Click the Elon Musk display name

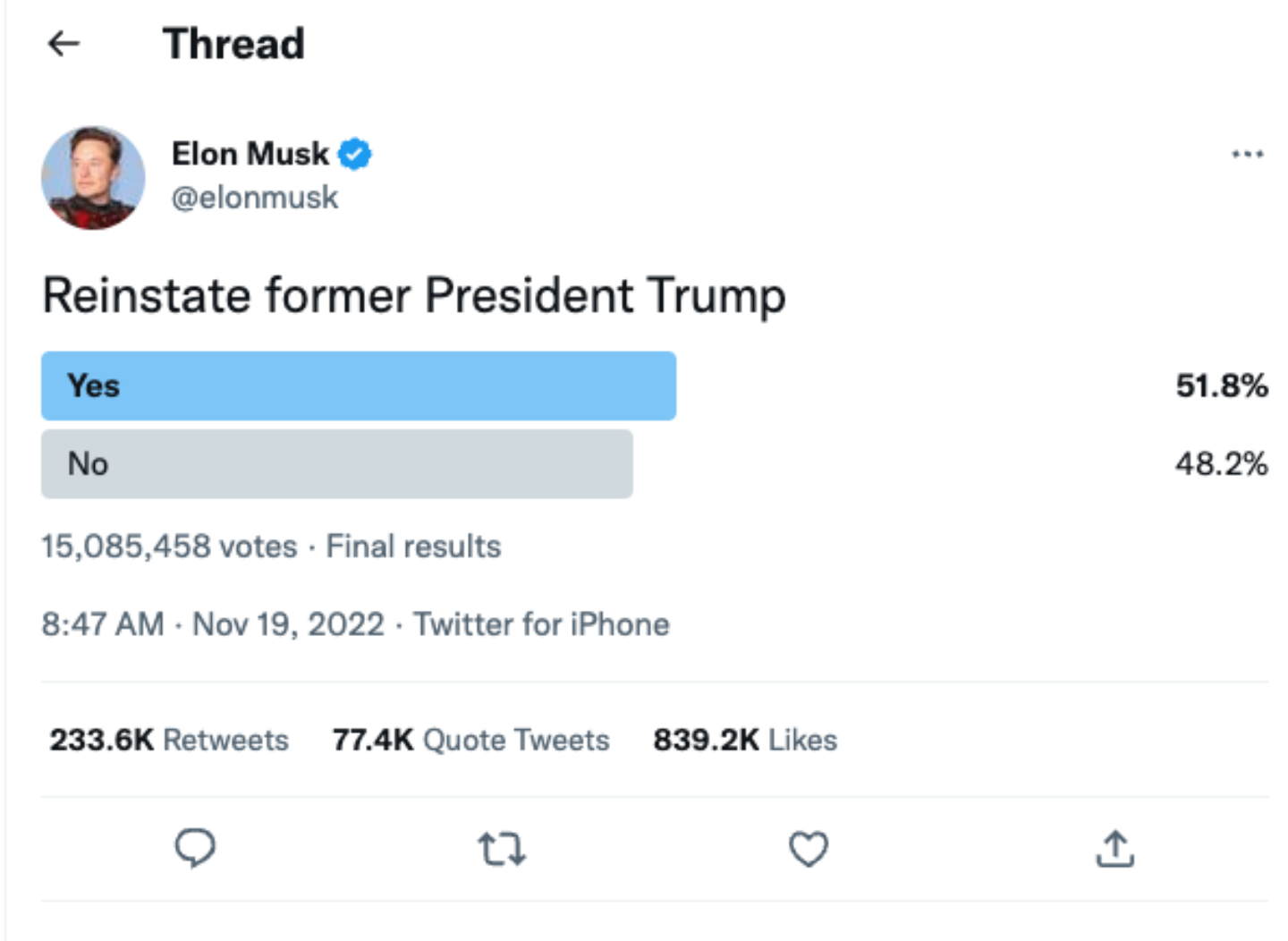pyautogui.click(x=250, y=154)
